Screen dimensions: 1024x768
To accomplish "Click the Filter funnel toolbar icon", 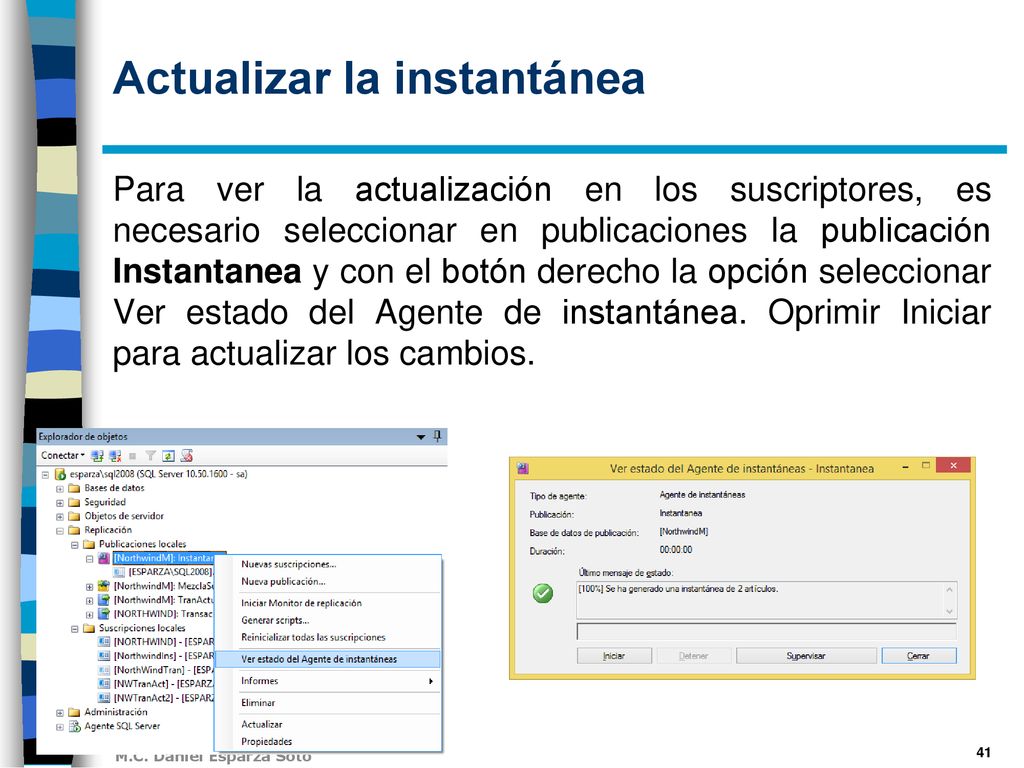I will pyautogui.click(x=150, y=456).
